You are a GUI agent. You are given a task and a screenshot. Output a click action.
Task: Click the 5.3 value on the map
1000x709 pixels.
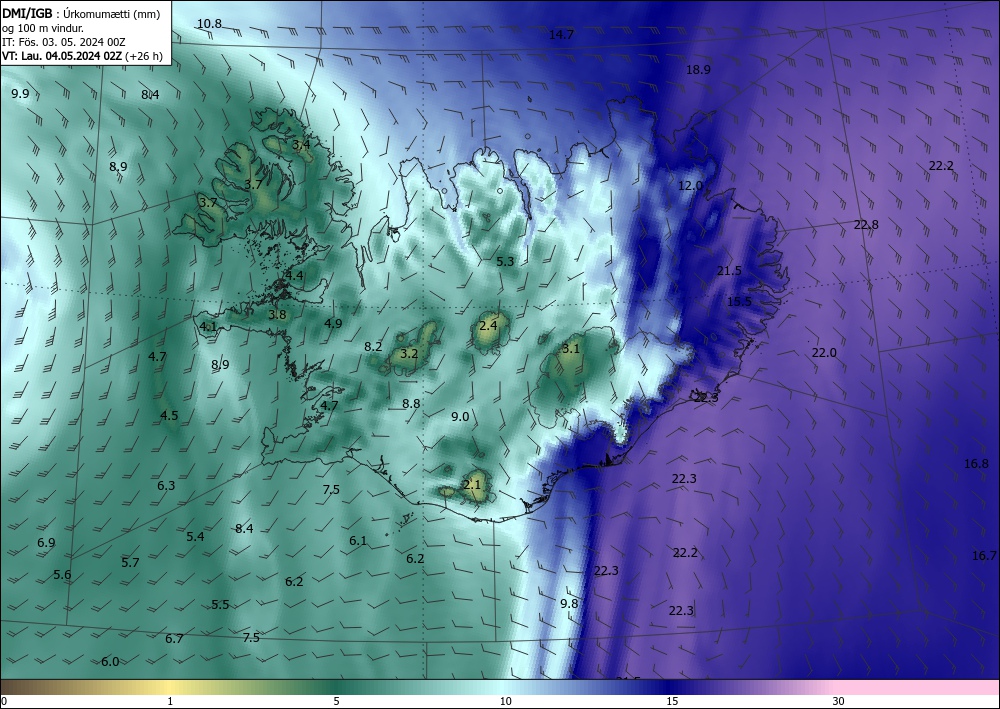[505, 261]
